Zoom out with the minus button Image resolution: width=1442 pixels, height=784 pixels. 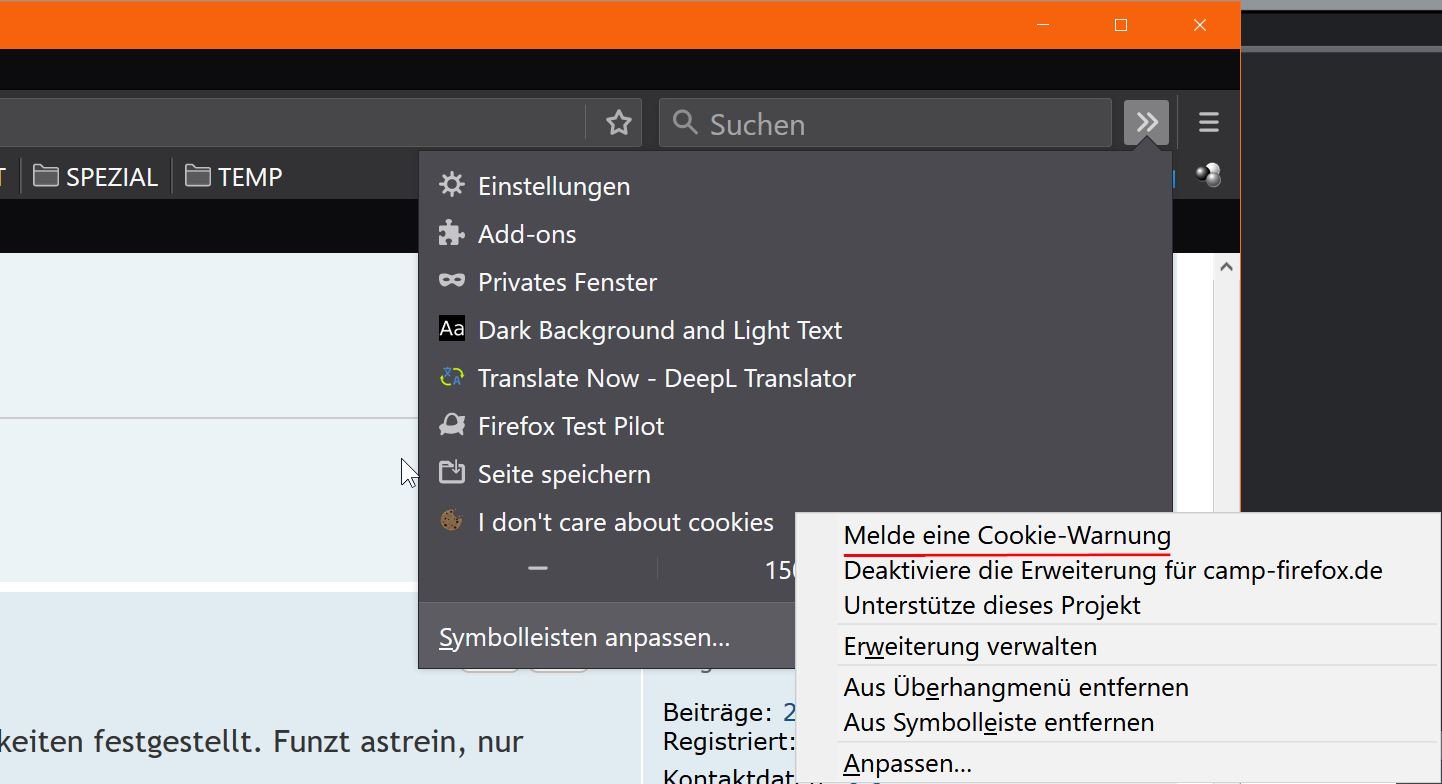[538, 569]
